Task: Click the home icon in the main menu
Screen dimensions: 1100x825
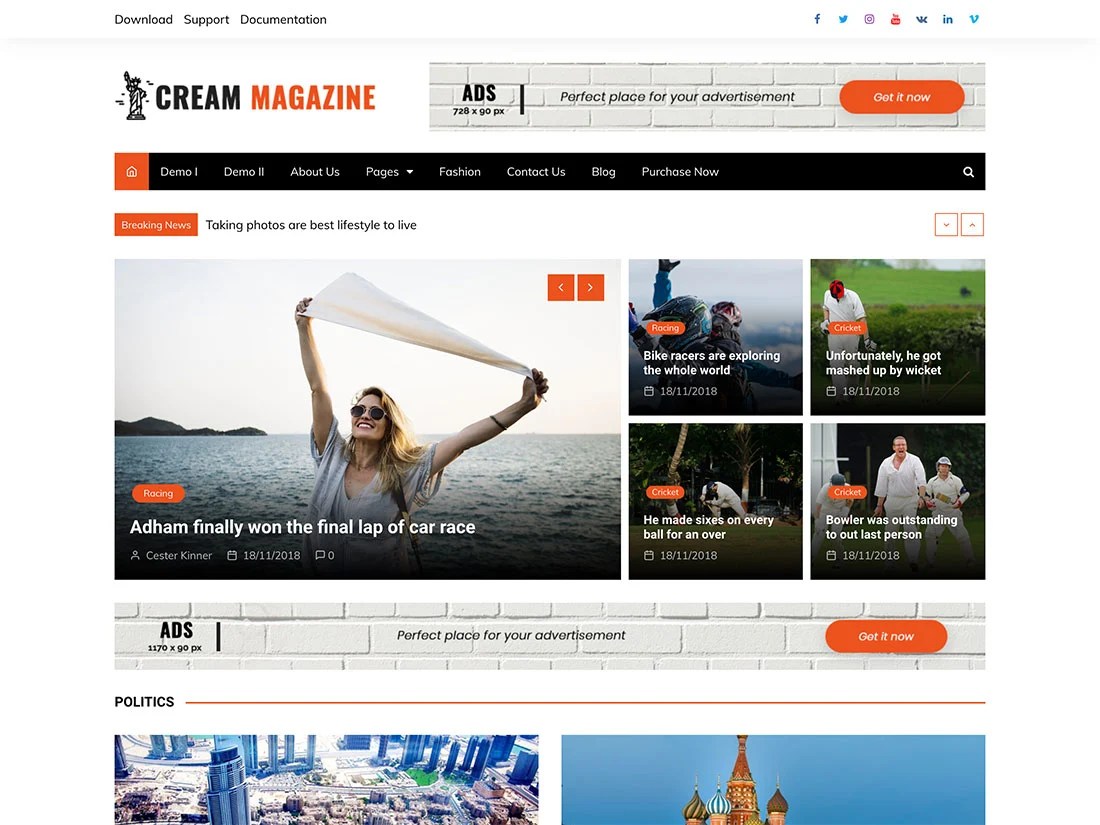Action: pyautogui.click(x=131, y=171)
